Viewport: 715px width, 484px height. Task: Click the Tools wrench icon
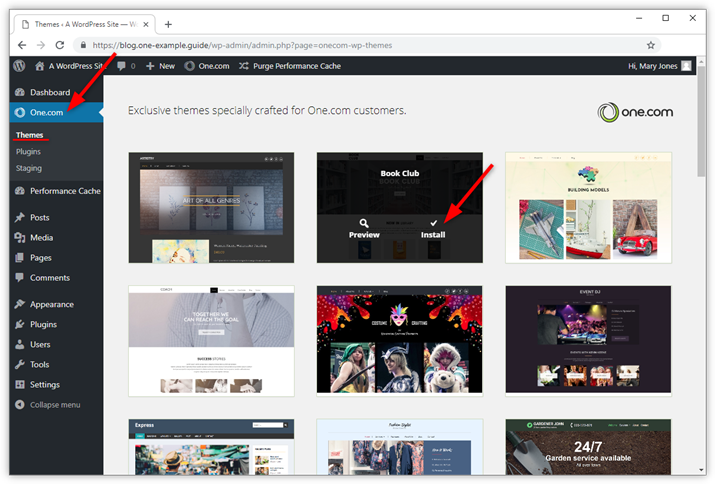pyautogui.click(x=20, y=364)
